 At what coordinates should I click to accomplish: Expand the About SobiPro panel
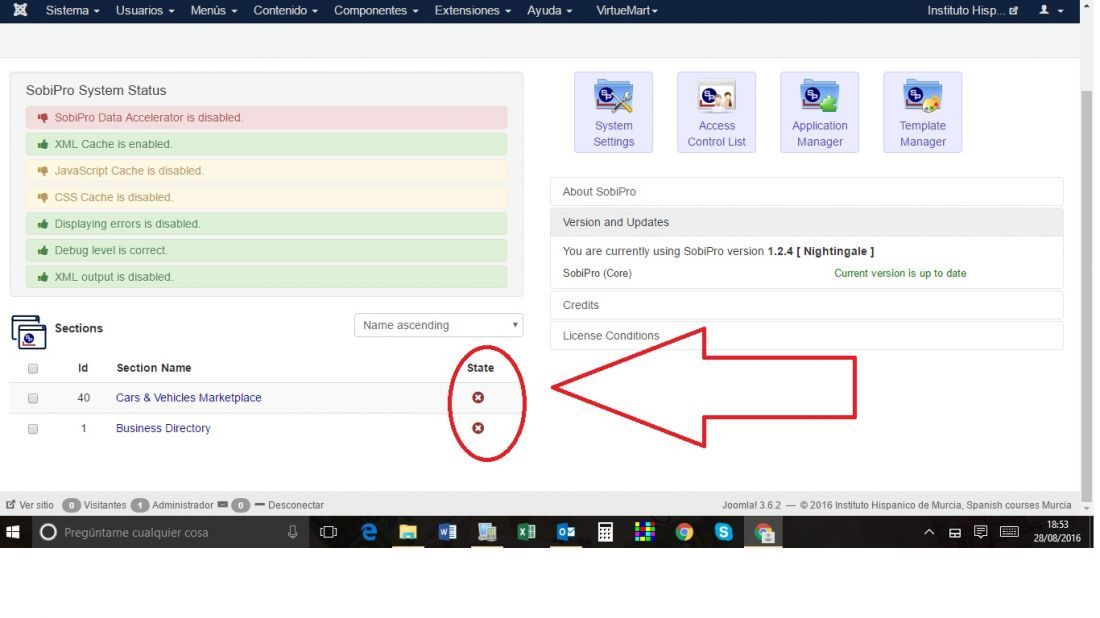pos(807,192)
